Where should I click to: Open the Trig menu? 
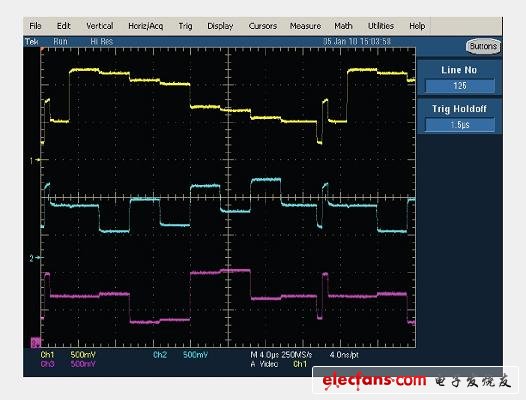(x=186, y=26)
